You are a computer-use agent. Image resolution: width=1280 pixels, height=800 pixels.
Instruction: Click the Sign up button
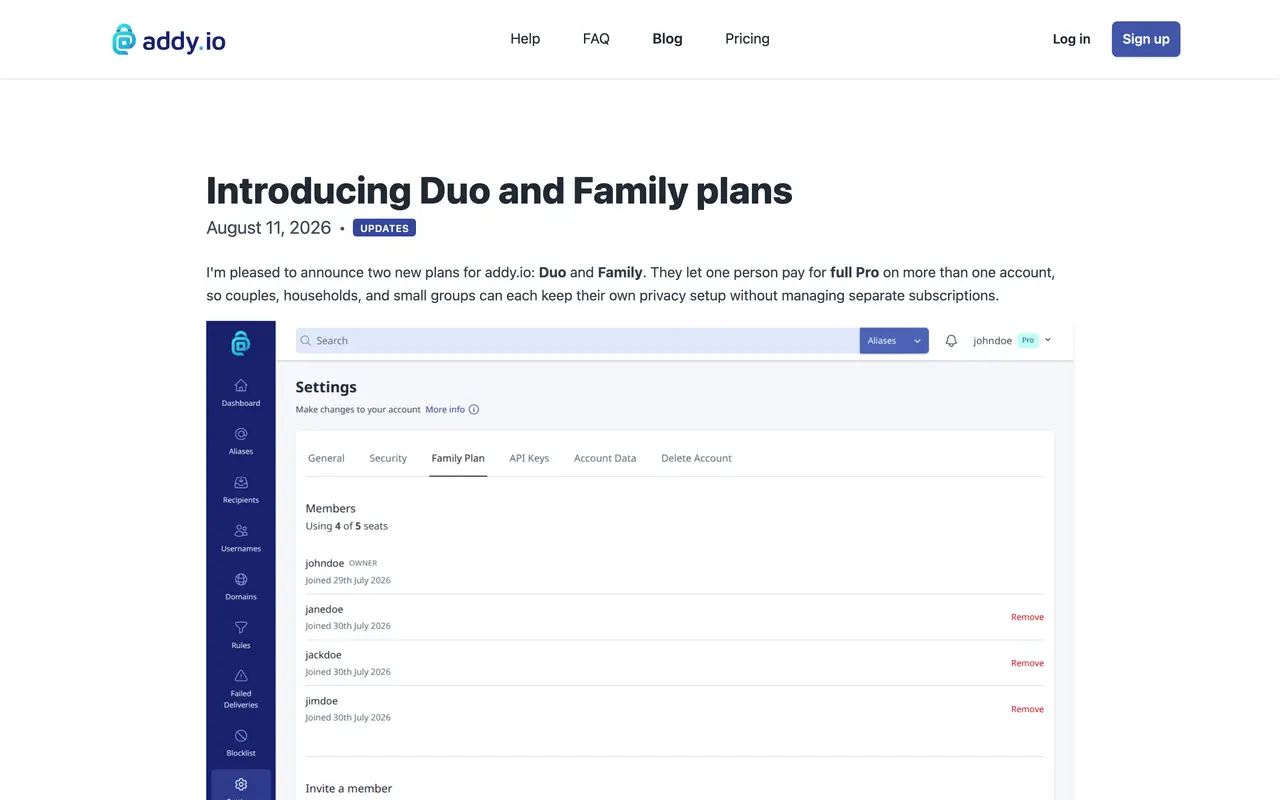click(1146, 39)
